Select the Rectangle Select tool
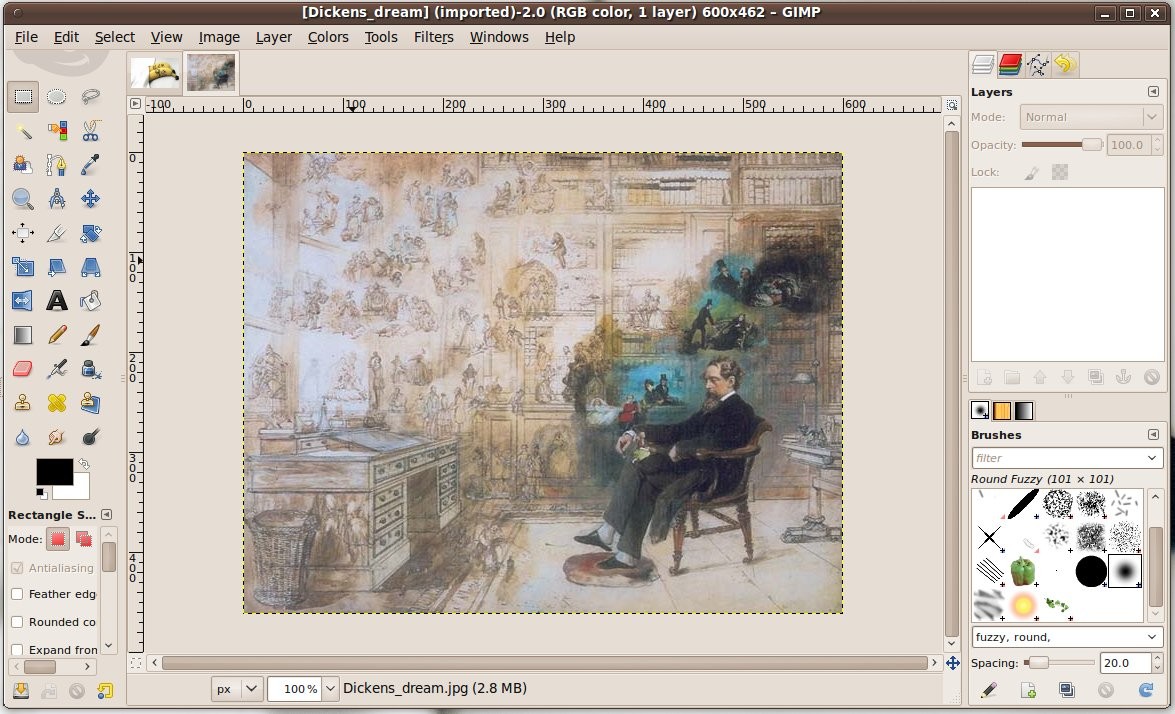 coord(22,97)
